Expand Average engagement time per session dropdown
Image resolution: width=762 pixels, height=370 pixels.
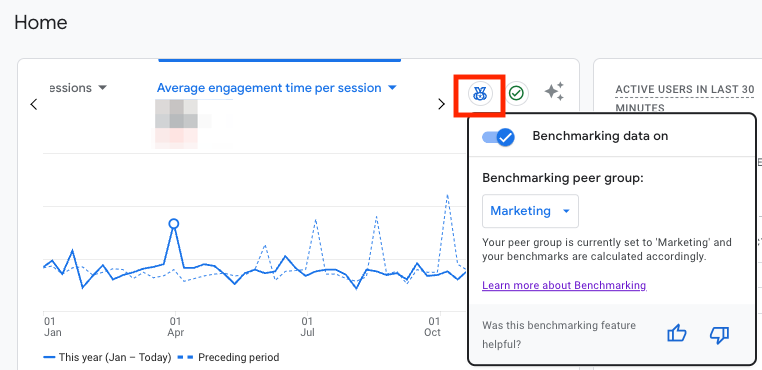click(x=393, y=88)
